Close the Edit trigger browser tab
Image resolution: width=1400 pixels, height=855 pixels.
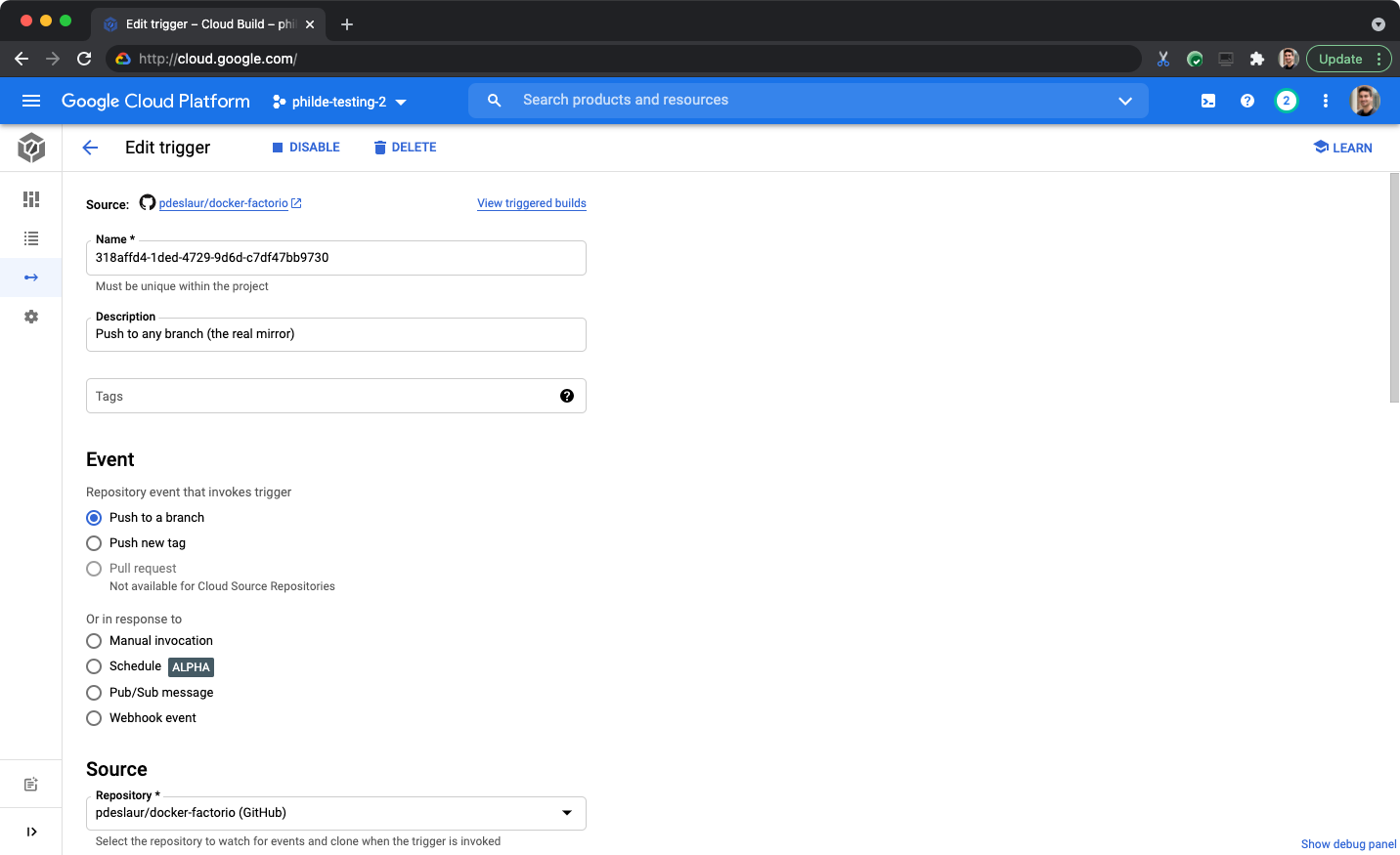point(310,24)
